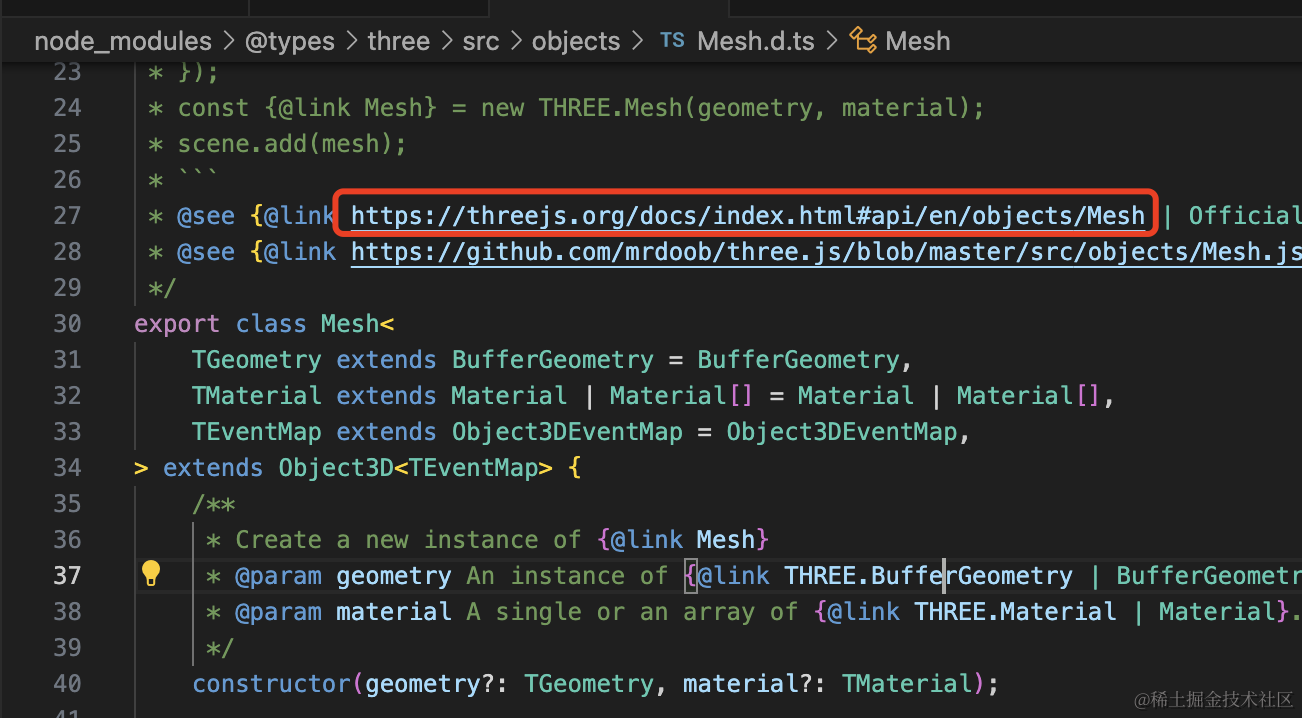This screenshot has width=1302, height=718.
Task: Click line number 37 in the gutter
Action: pyautogui.click(x=67, y=575)
